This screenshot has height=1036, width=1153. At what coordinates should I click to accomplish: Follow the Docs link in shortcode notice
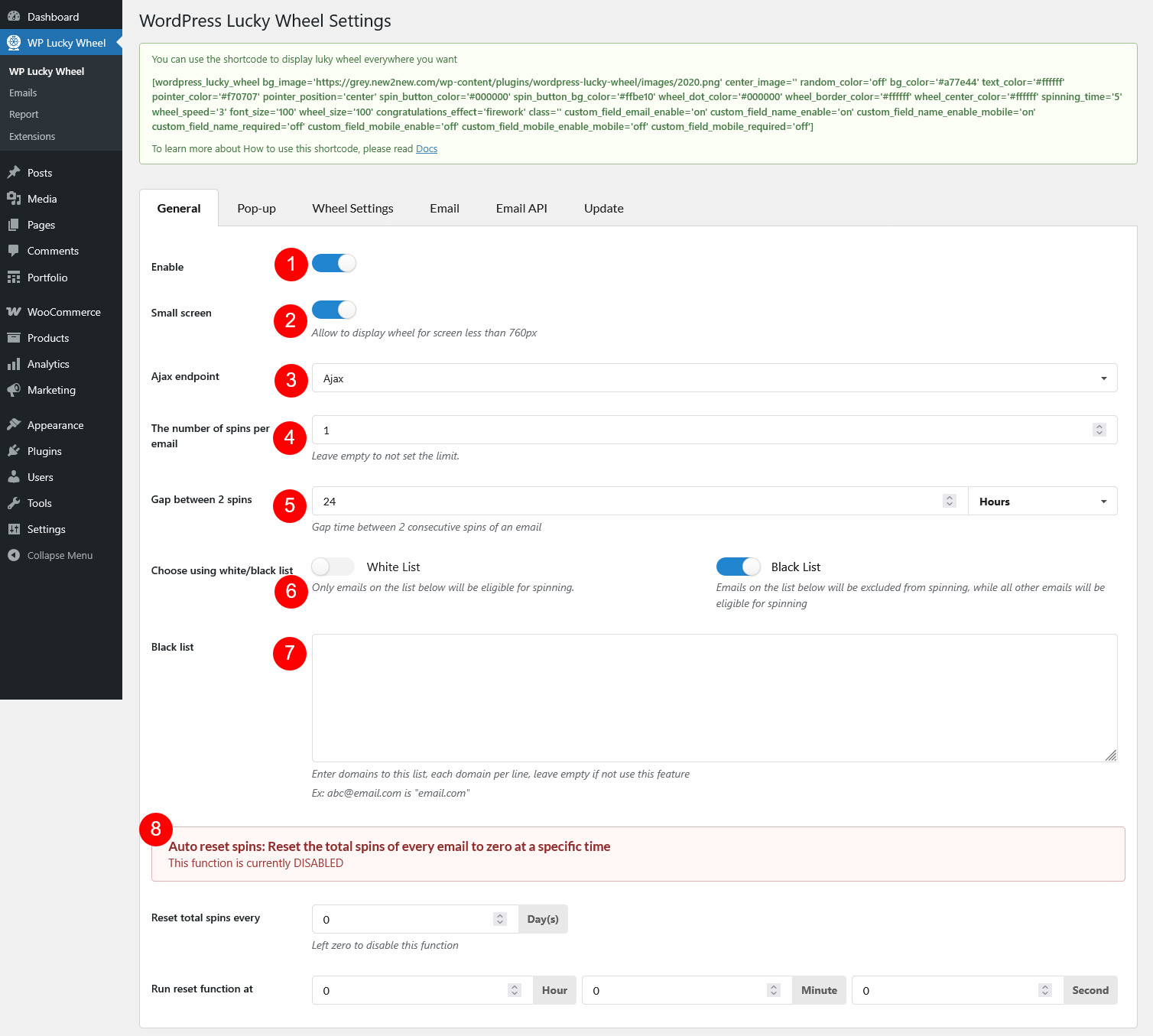(x=427, y=149)
